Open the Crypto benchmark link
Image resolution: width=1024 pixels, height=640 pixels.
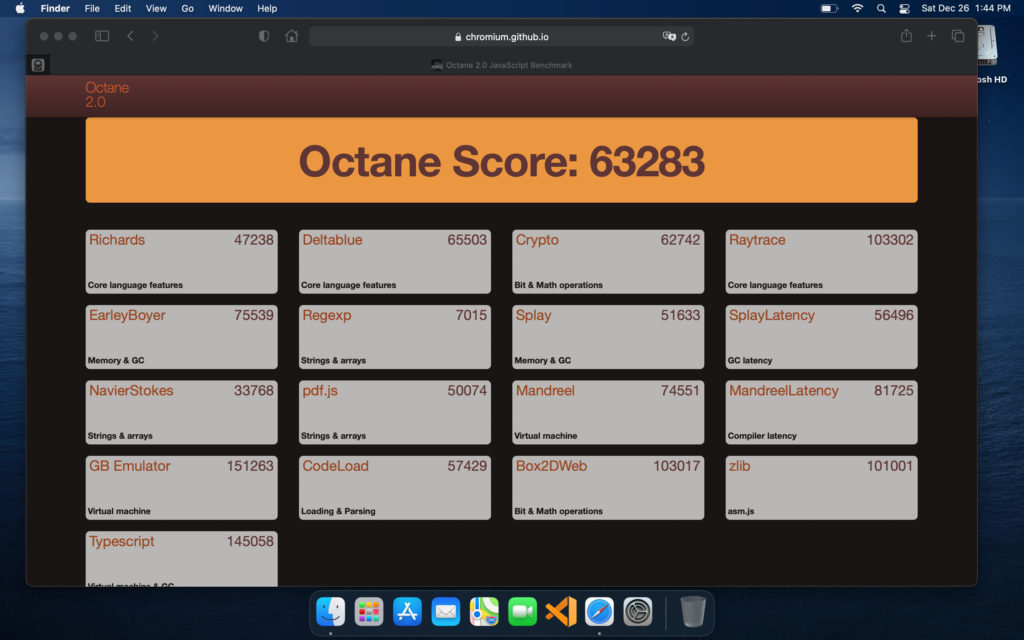(x=537, y=240)
